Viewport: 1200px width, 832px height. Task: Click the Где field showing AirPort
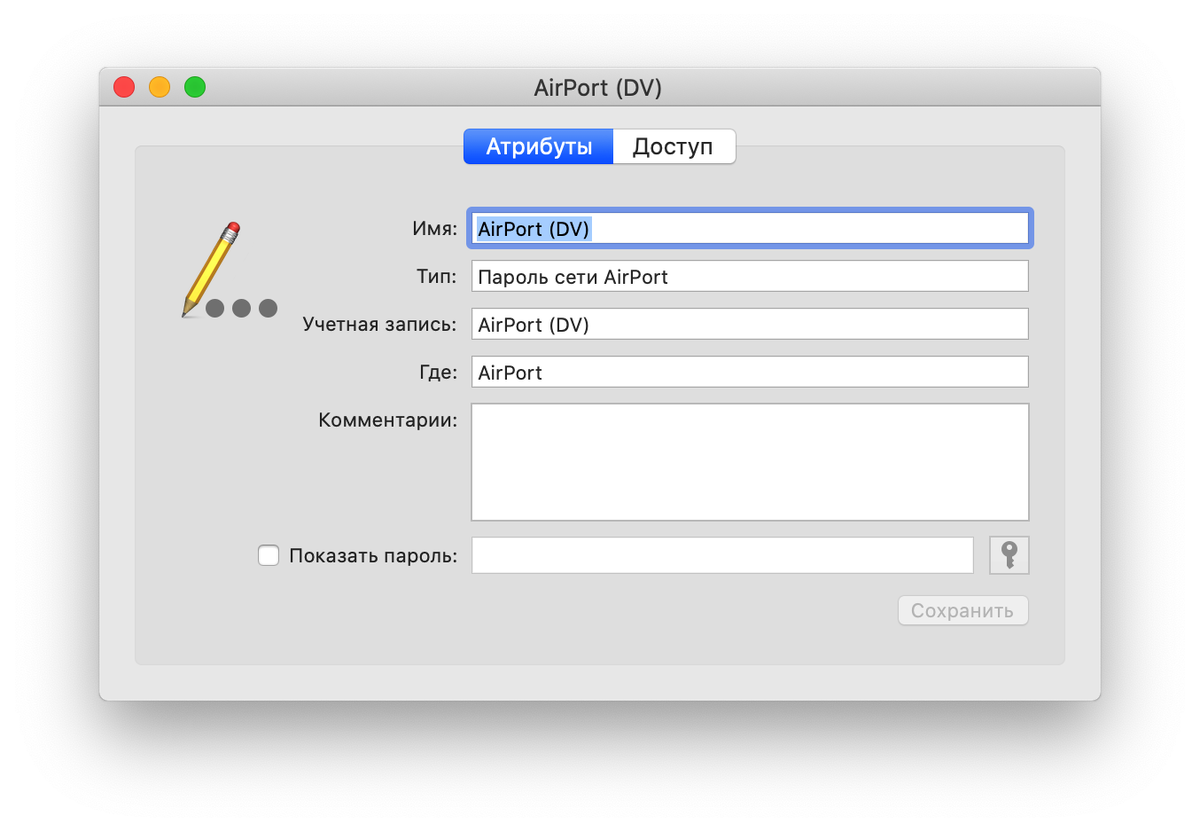[750, 372]
